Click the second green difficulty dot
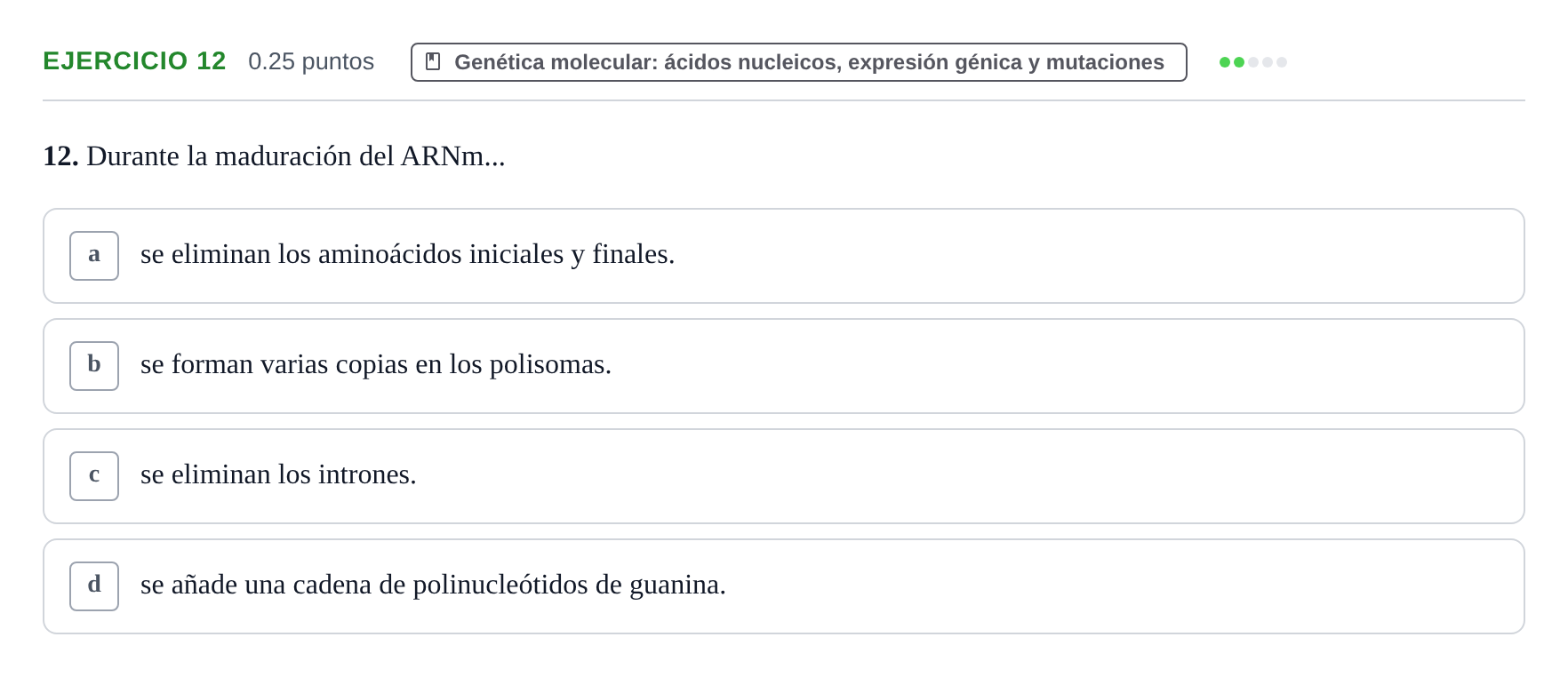Screen dimensions: 1568x677 tap(1239, 62)
